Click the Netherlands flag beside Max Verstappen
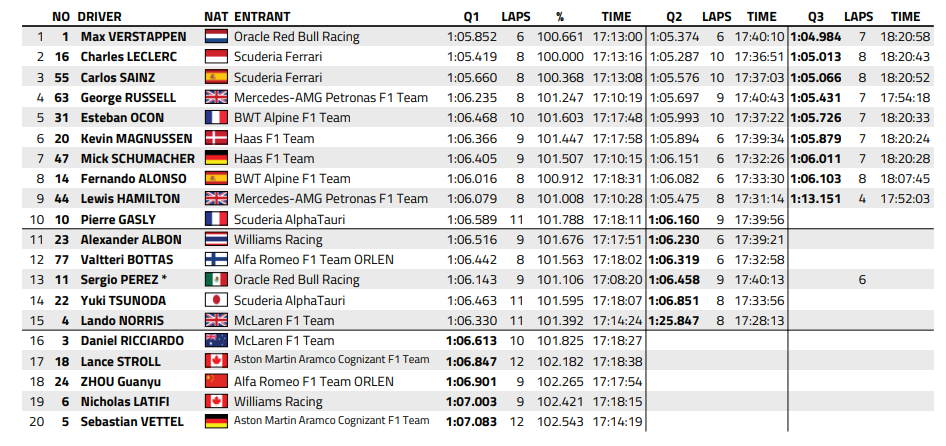The image size is (946, 446). point(216,37)
